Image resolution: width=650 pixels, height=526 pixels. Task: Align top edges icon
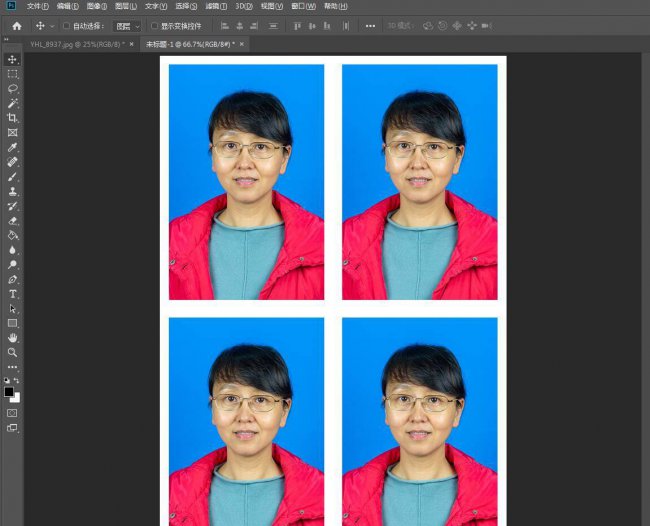coord(297,26)
